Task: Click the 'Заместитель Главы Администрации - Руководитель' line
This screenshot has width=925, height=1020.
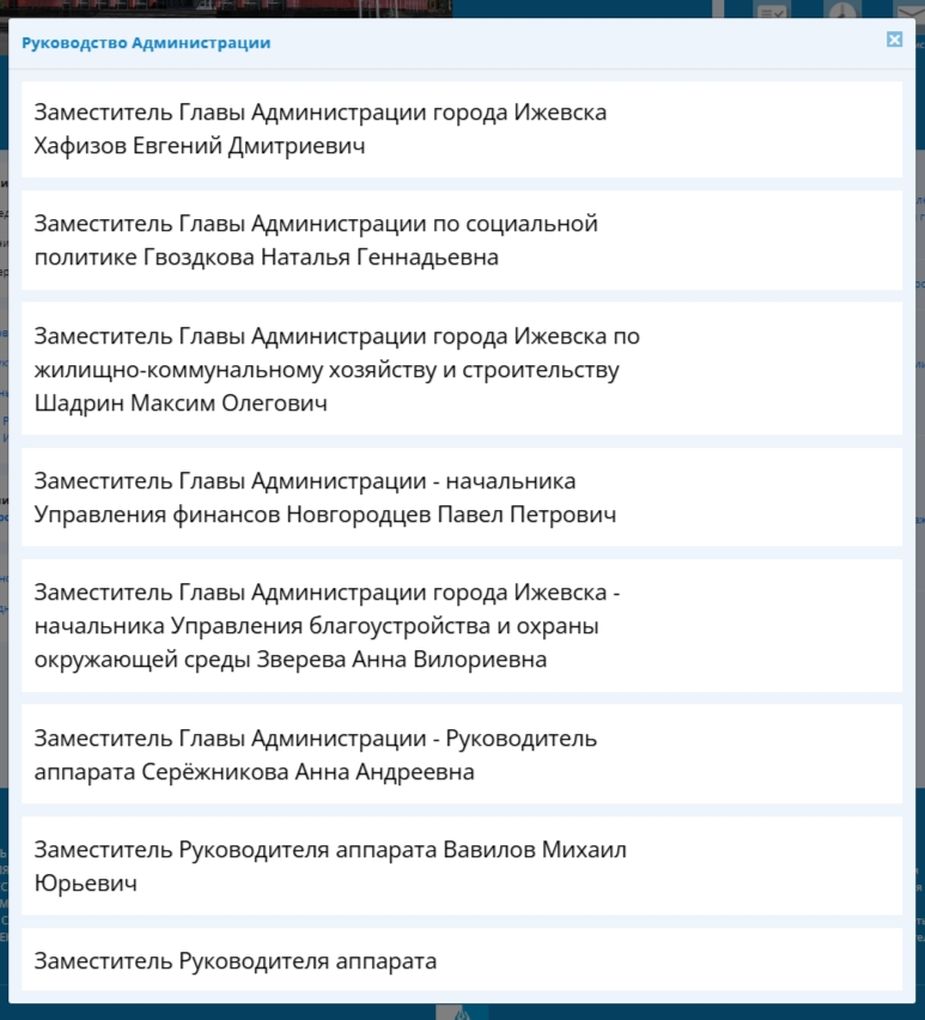Action: tap(315, 739)
